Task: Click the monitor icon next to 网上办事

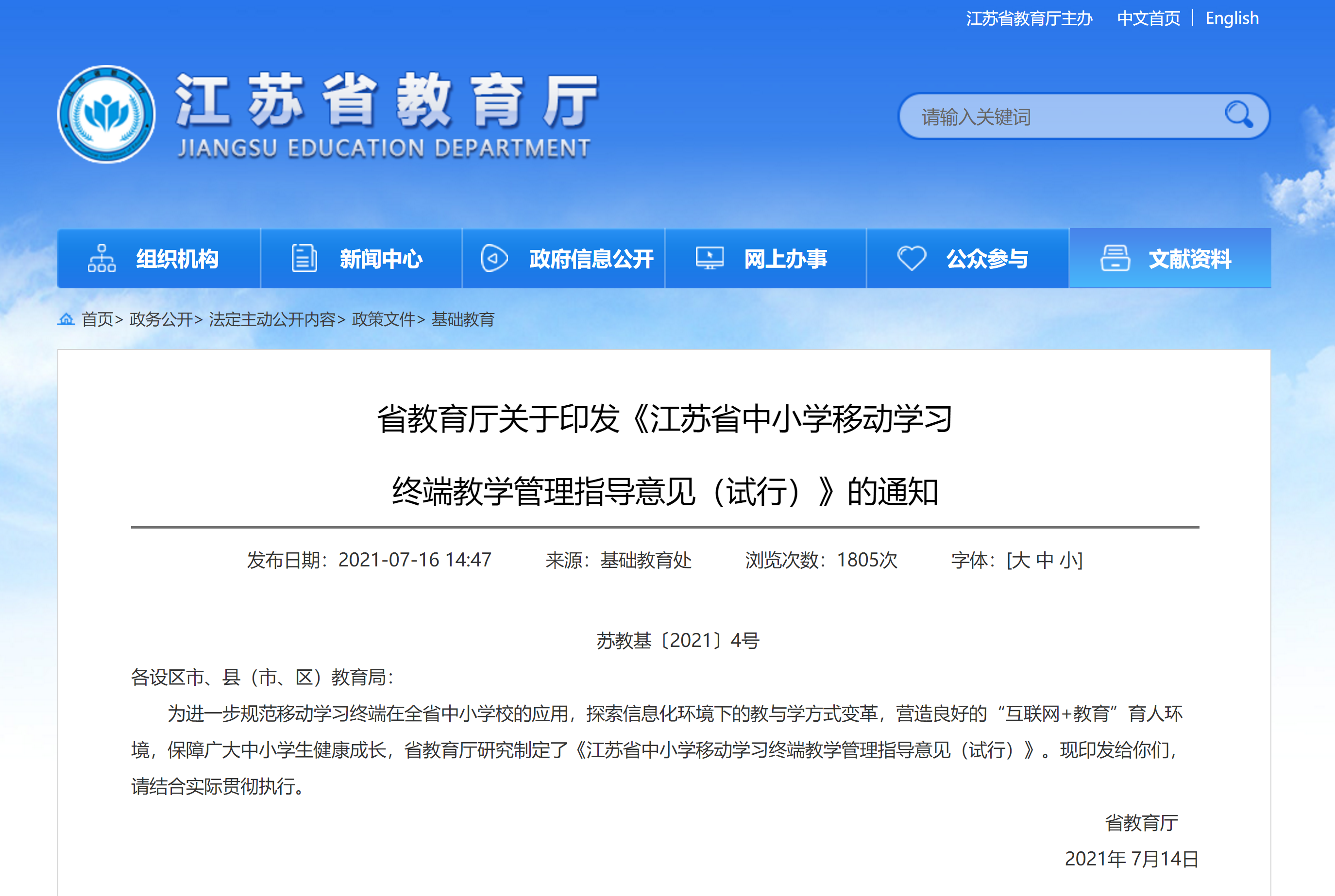Action: [709, 258]
